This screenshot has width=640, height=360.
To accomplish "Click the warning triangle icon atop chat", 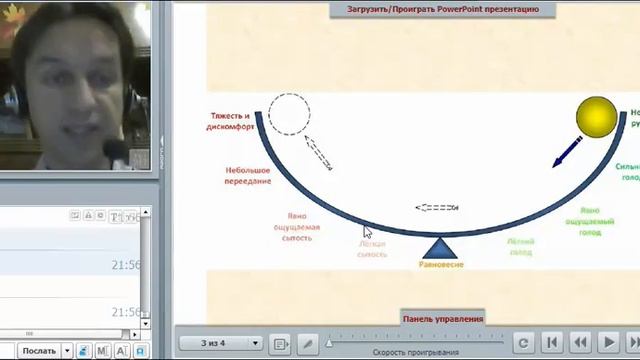I will (x=88, y=216).
